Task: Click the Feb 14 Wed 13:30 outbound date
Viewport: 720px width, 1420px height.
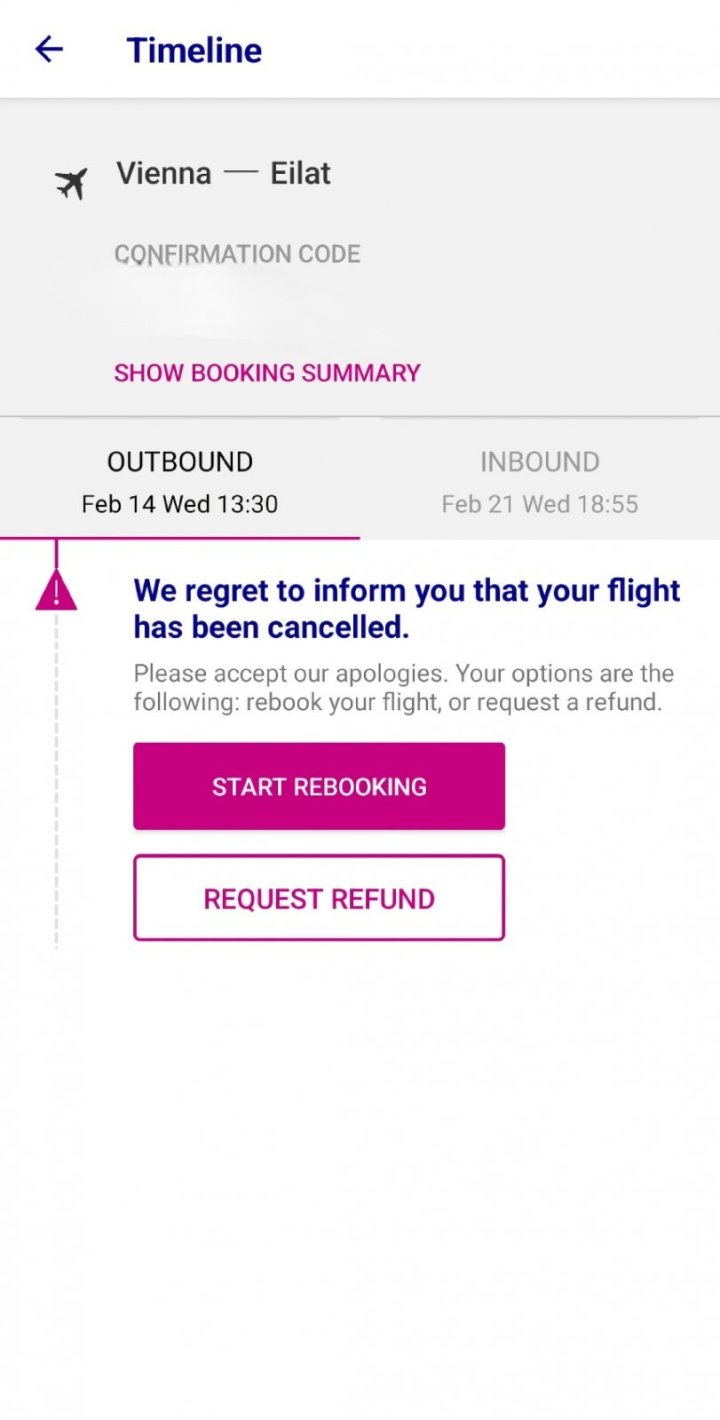Action: pos(180,504)
